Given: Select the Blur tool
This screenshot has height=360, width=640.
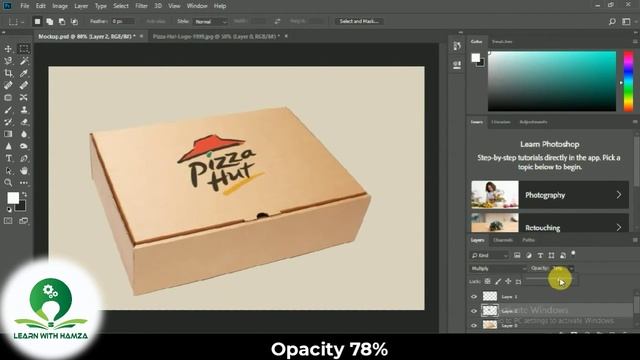Looking at the screenshot, I should point(24,134).
